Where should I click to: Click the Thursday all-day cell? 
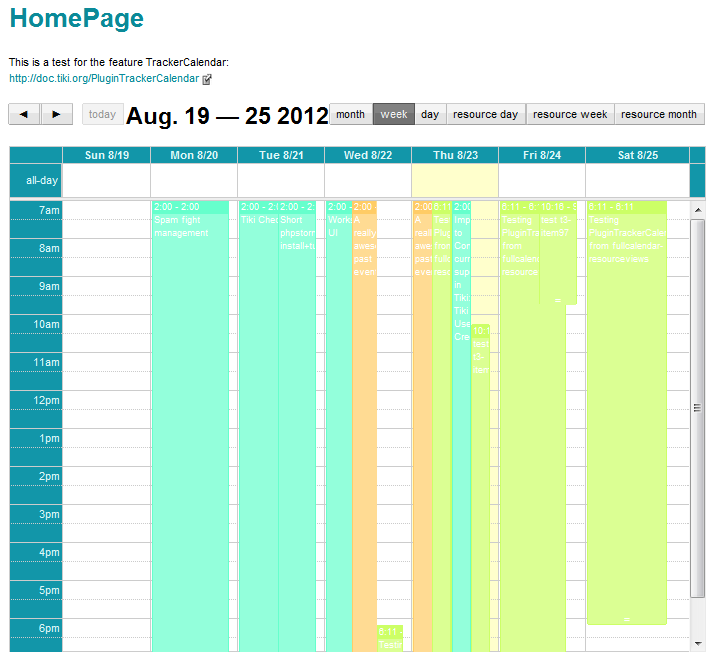pyautogui.click(x=455, y=181)
